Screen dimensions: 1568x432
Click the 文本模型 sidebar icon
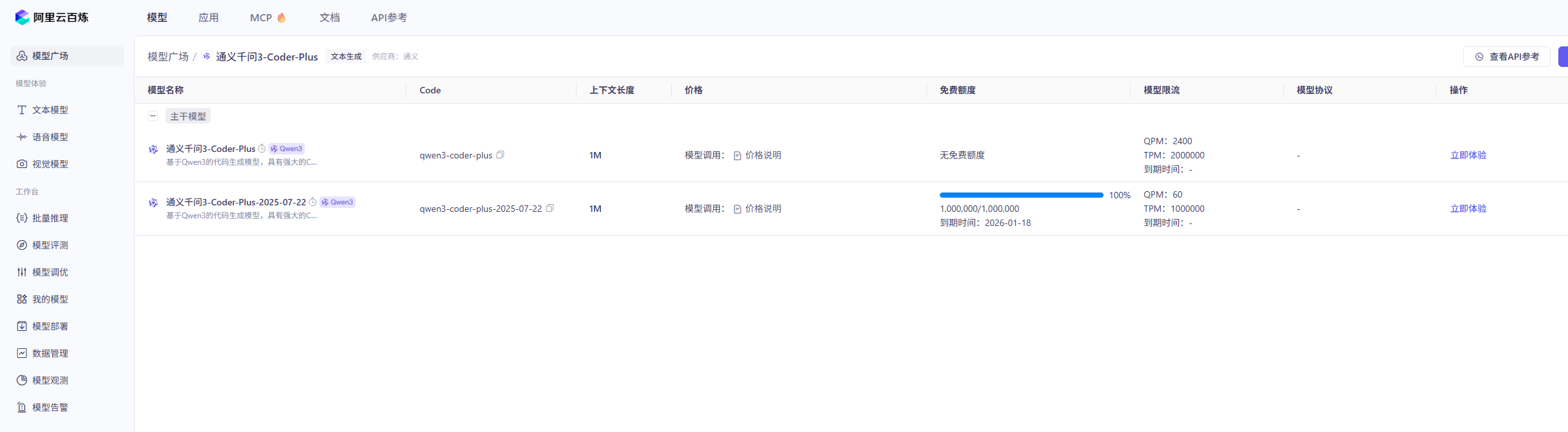pyautogui.click(x=22, y=110)
